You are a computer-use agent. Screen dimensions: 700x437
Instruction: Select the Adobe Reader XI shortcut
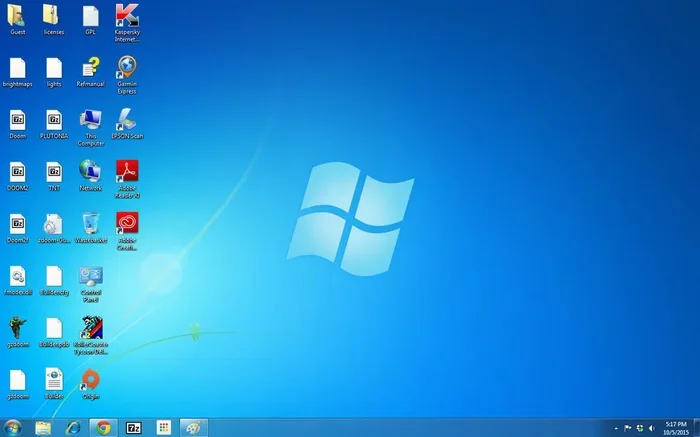[127, 171]
